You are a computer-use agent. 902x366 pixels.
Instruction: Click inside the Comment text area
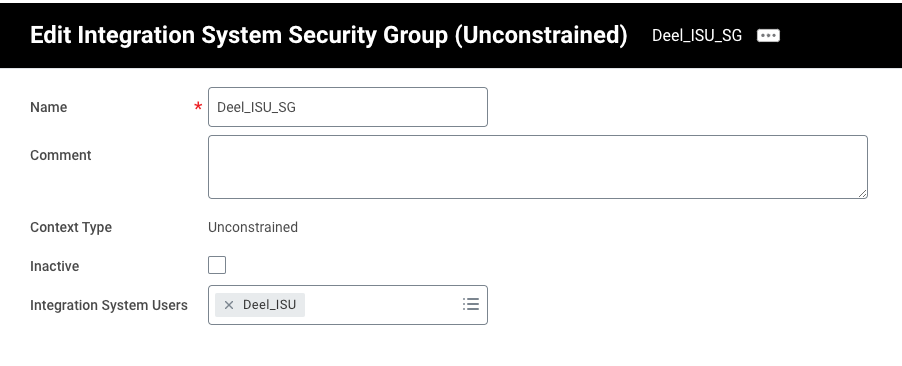click(538, 167)
